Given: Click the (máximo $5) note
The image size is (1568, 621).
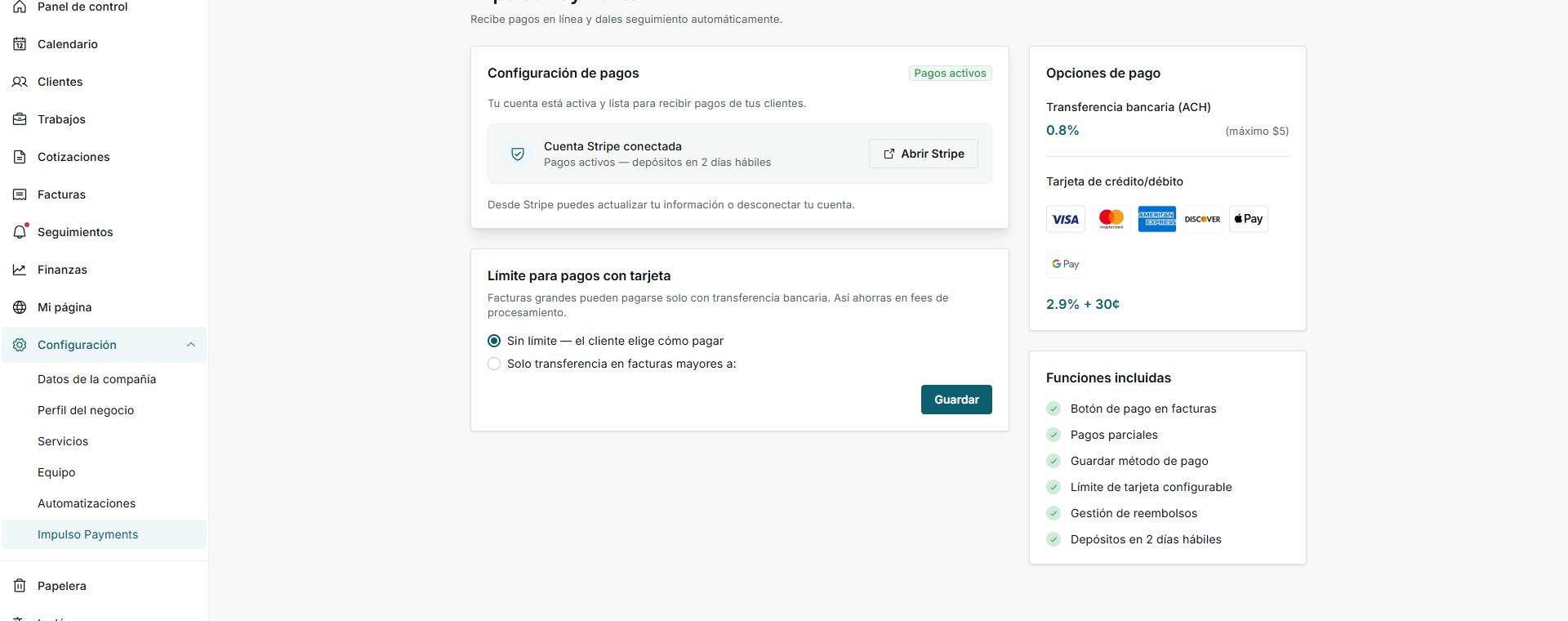Looking at the screenshot, I should point(1257,131).
